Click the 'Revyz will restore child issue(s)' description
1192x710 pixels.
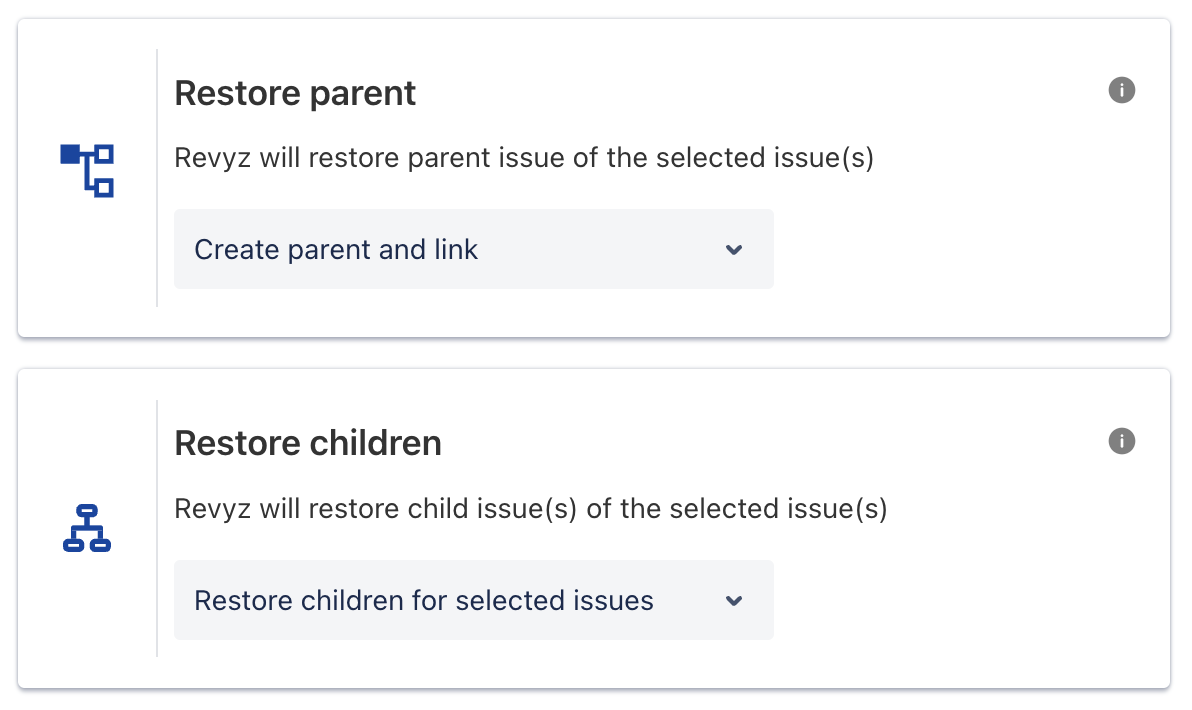[x=531, y=509]
